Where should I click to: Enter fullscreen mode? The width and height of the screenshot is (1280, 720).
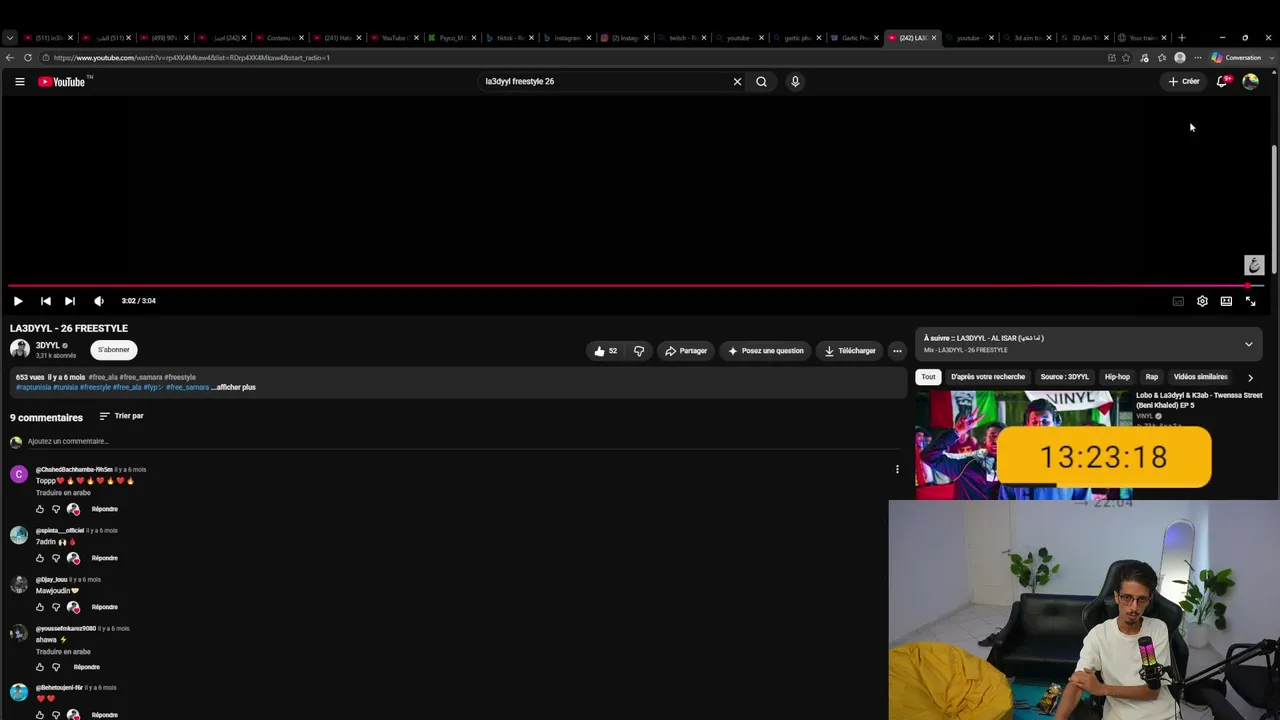tap(1250, 301)
